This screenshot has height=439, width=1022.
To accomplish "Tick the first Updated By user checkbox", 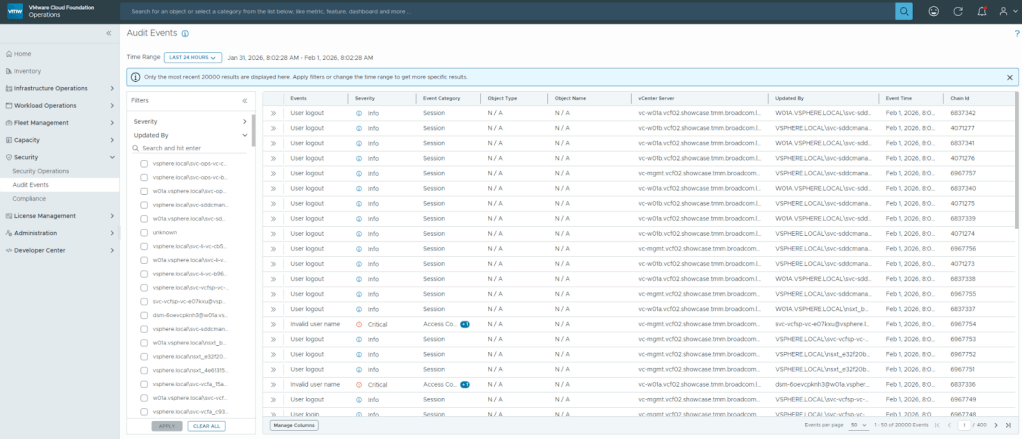I will point(145,163).
